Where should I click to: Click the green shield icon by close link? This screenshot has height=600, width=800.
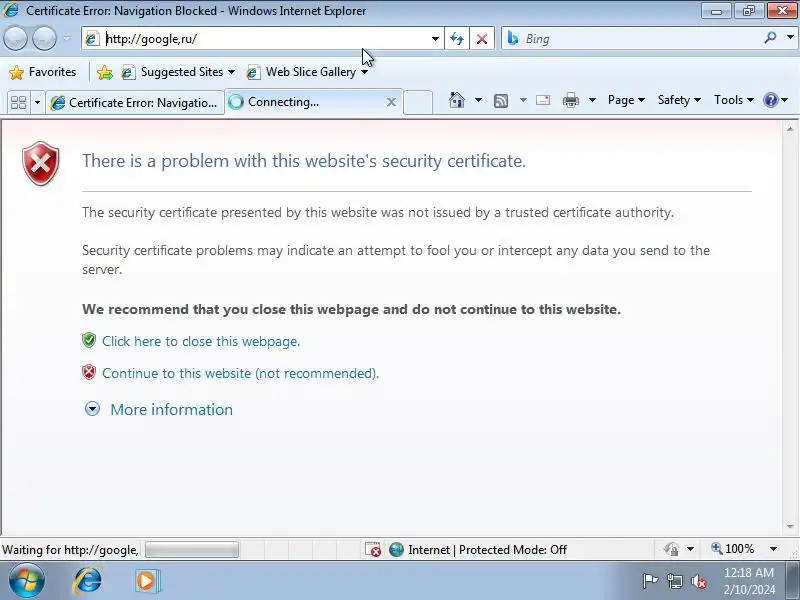point(89,340)
